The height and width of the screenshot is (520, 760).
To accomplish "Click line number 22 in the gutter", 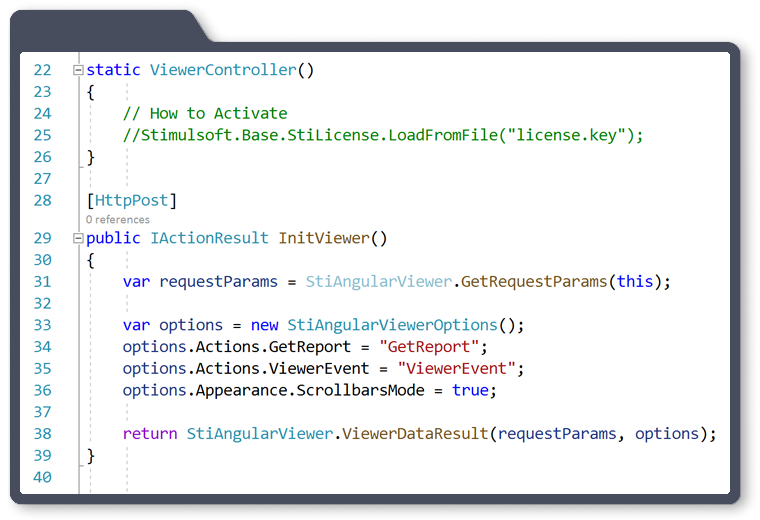I will (43, 70).
